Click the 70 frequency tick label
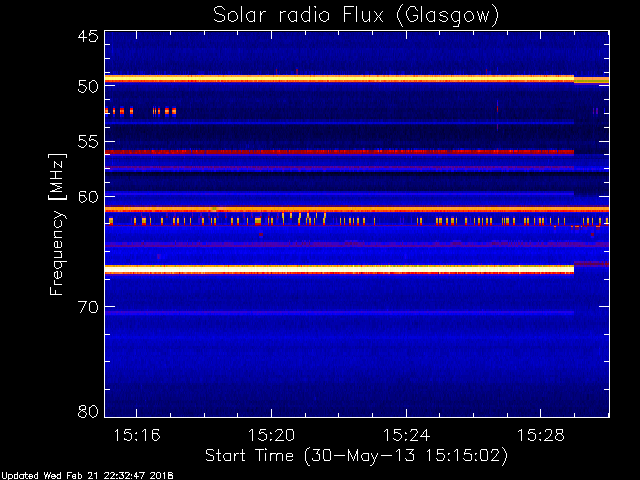 [x=88, y=307]
